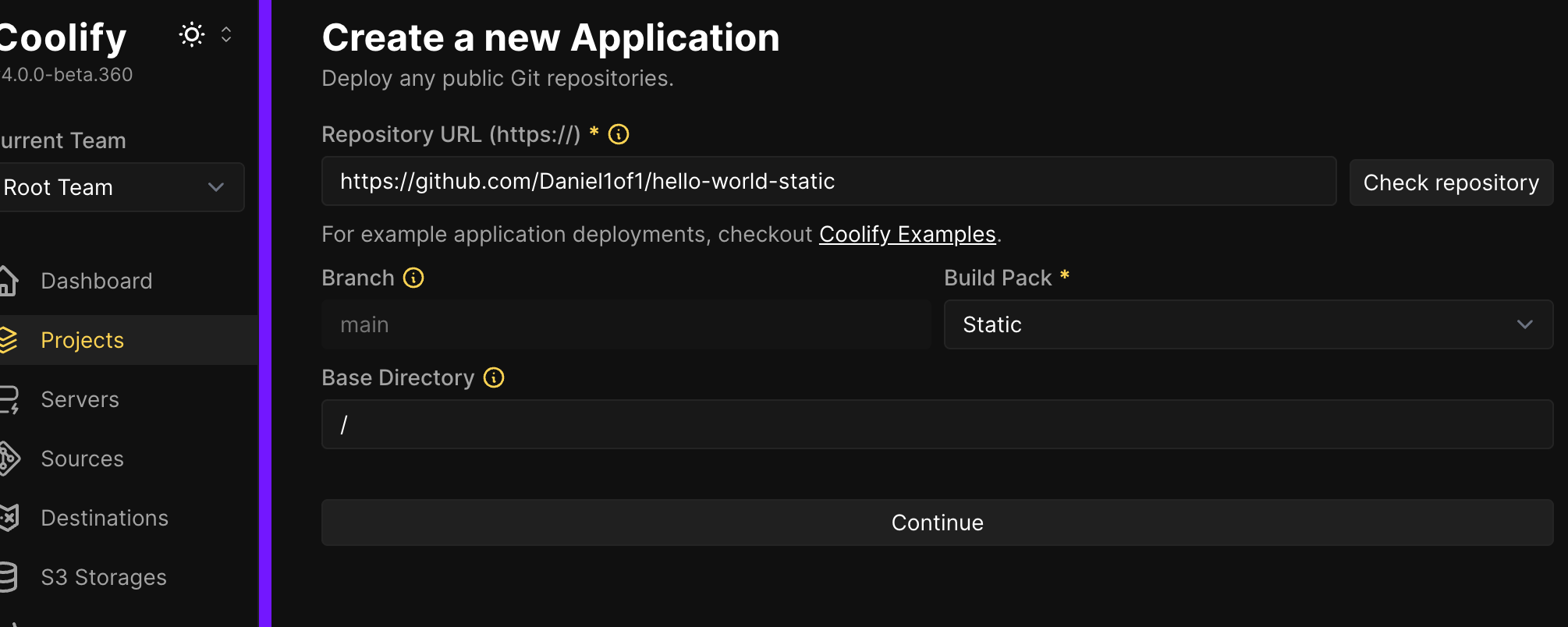1568x627 pixels.
Task: Click the Continue button
Action: (938, 522)
